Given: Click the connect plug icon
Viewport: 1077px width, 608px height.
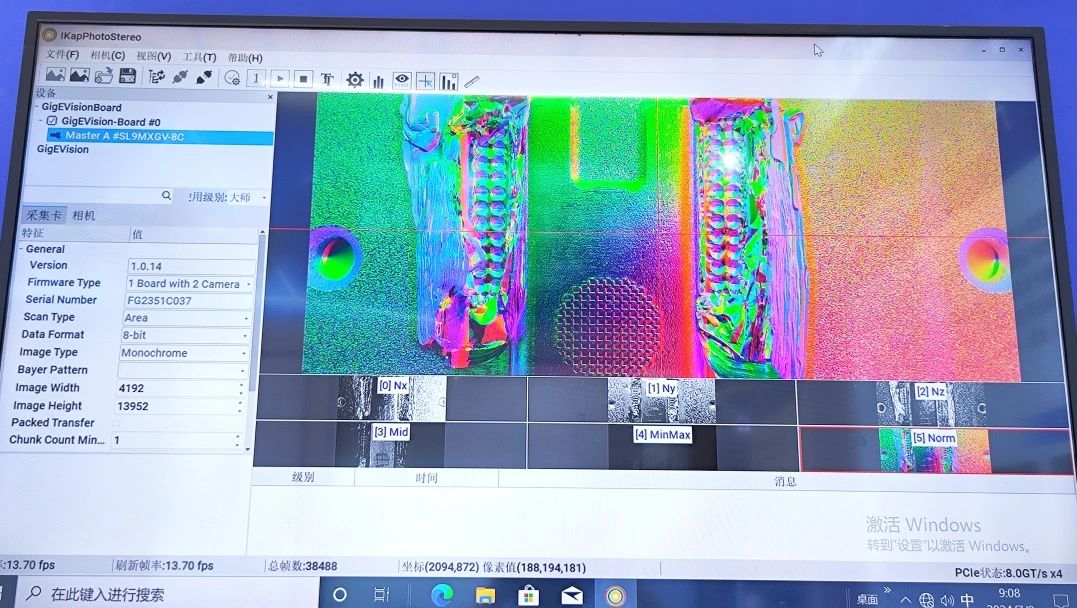Looking at the screenshot, I should coord(180,77).
